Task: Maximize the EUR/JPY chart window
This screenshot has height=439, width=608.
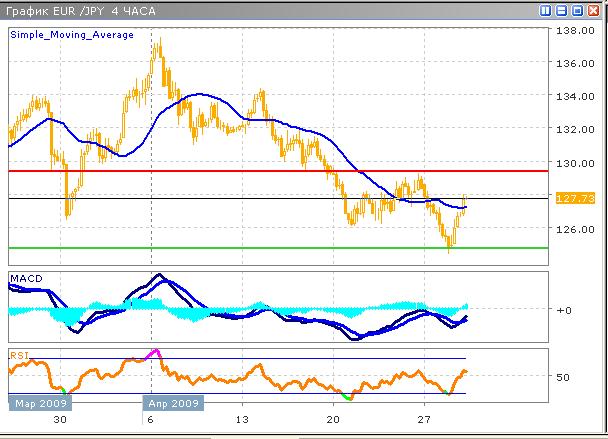Action: [576, 10]
